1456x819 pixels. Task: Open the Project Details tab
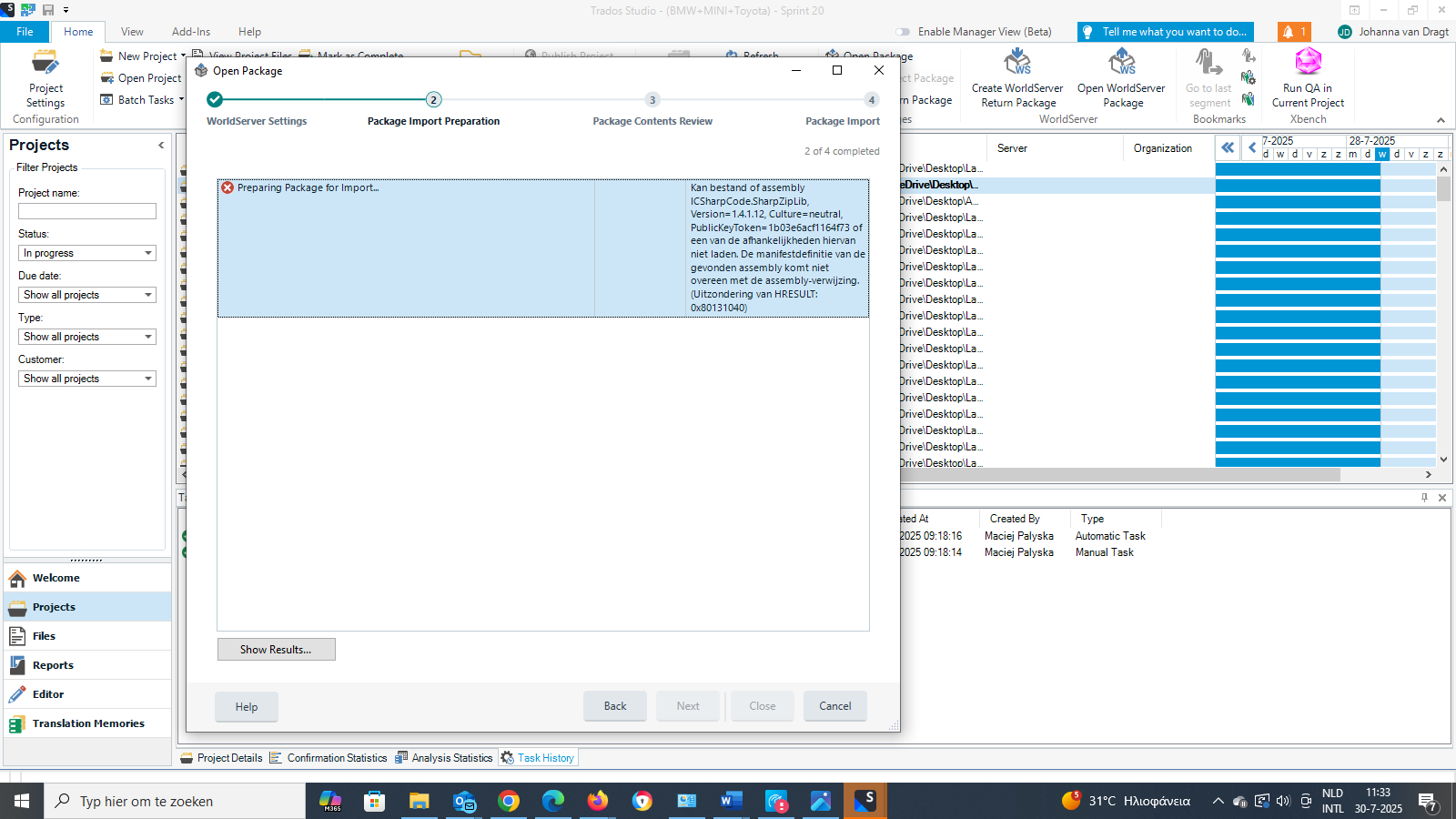coord(222,758)
